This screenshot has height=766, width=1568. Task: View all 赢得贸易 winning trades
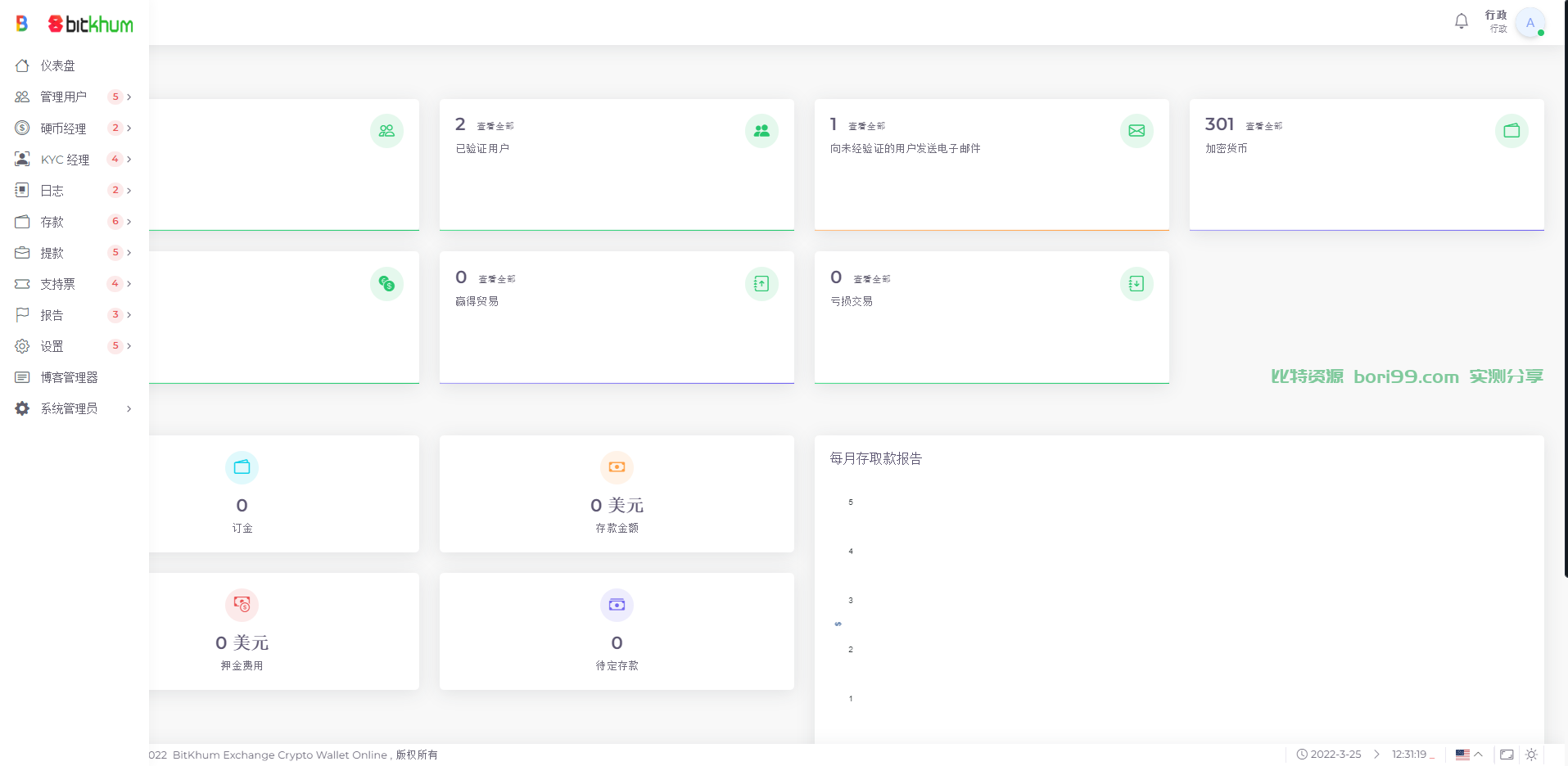point(497,279)
